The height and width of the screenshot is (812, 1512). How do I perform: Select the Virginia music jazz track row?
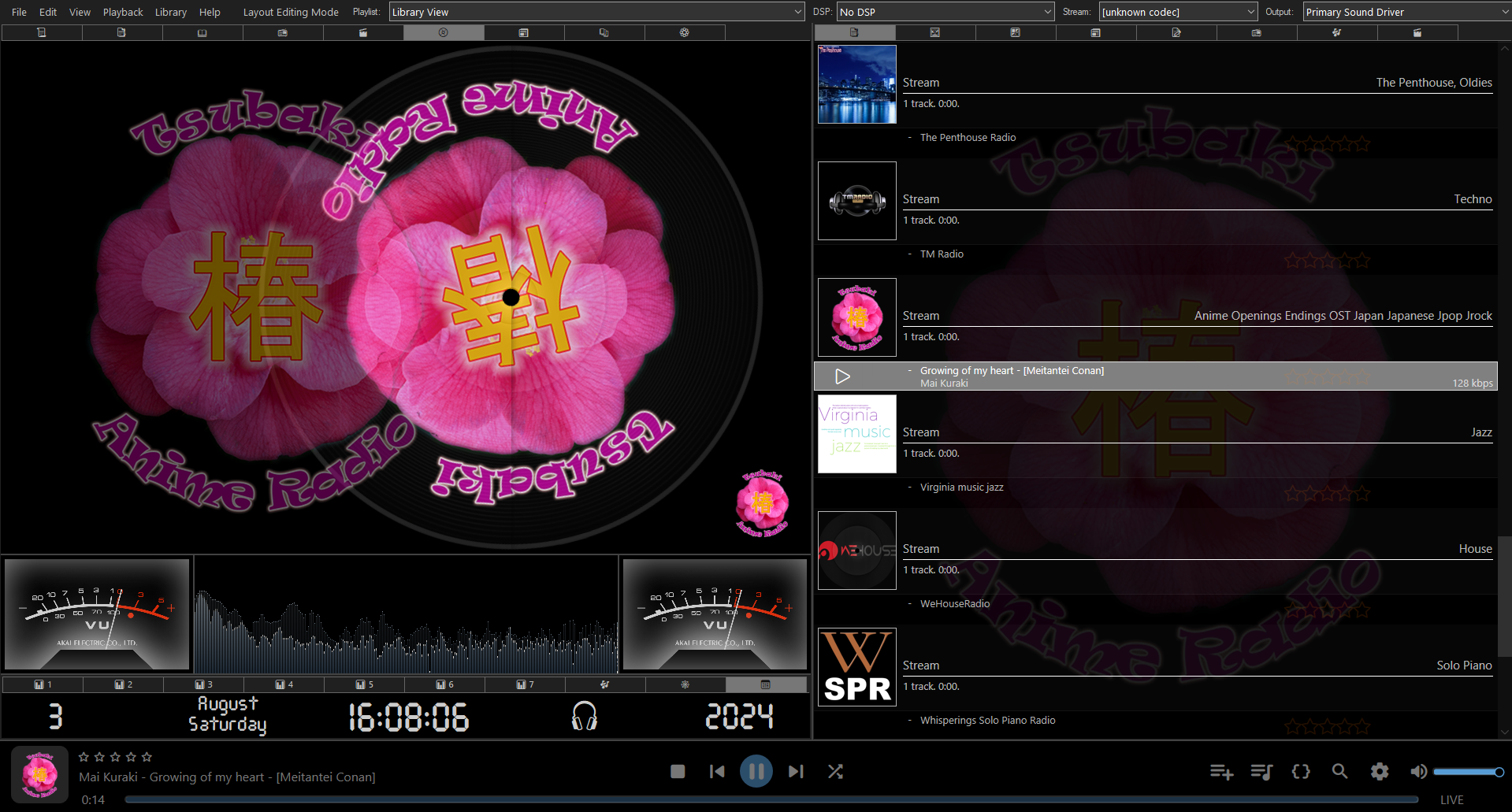point(1156,488)
